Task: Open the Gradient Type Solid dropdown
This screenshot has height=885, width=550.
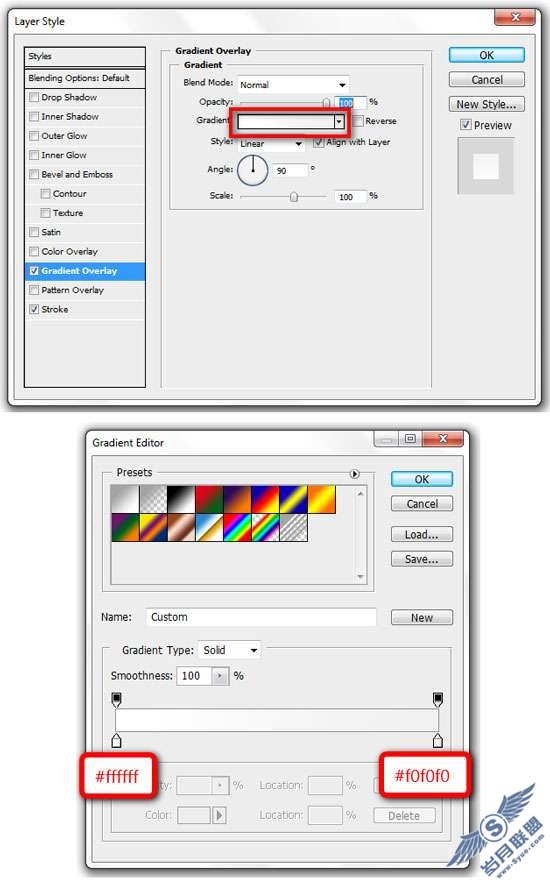Action: tap(229, 650)
